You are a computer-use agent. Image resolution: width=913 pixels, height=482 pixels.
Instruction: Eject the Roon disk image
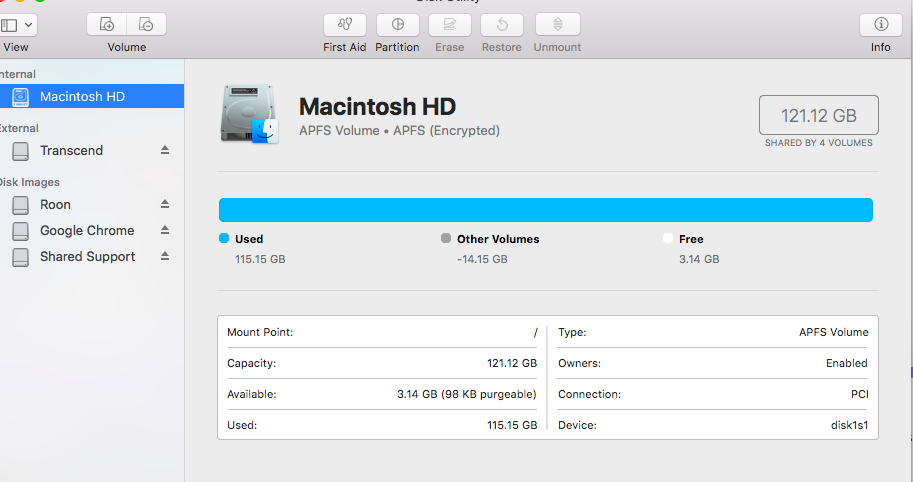[x=165, y=204]
